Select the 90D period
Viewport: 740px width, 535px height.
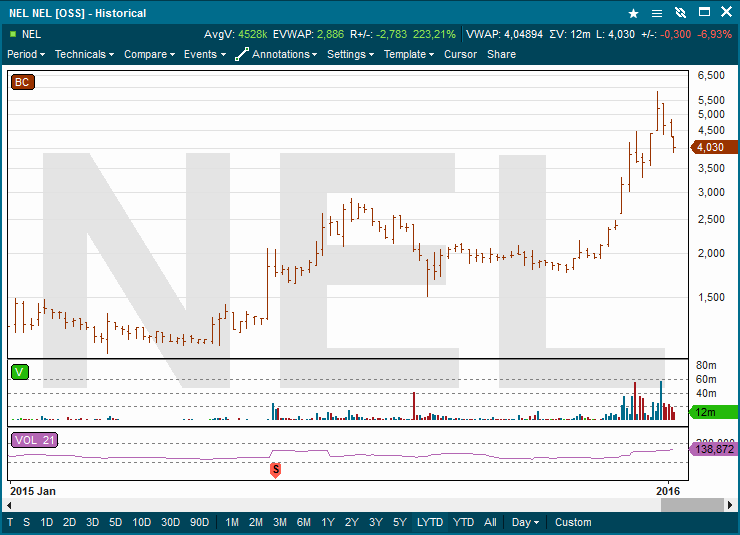(199, 522)
